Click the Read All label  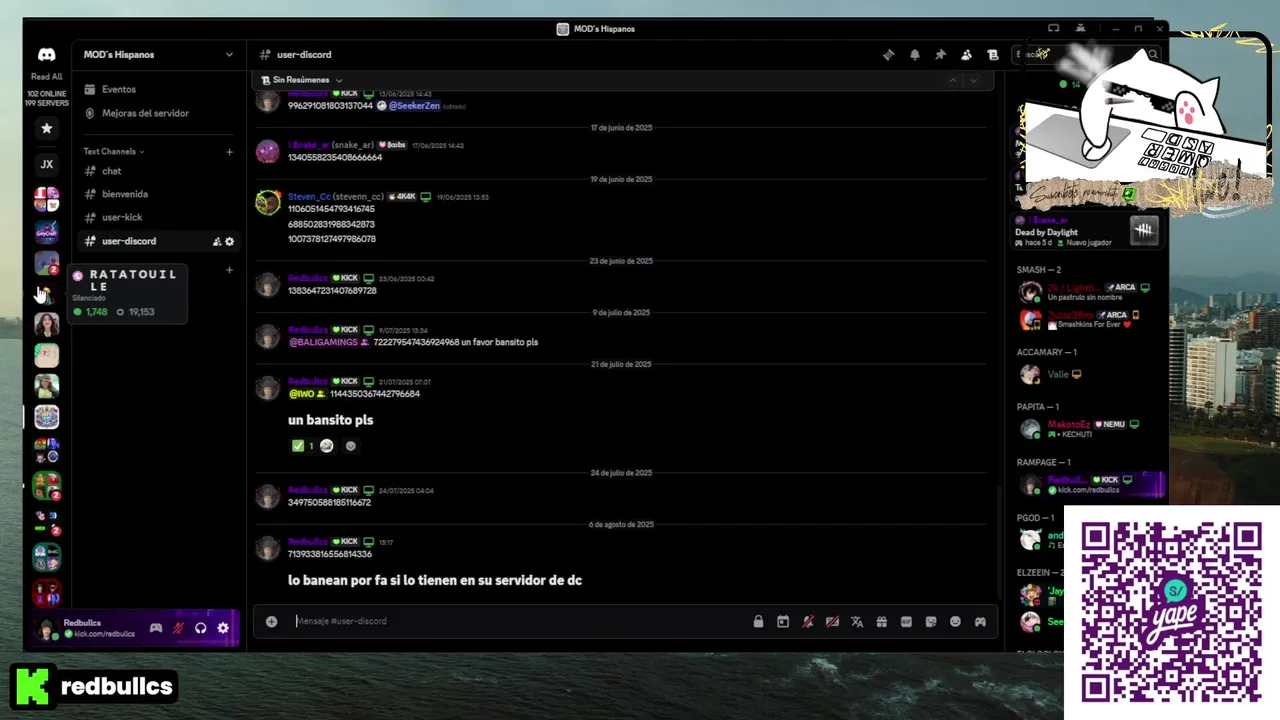(46, 77)
